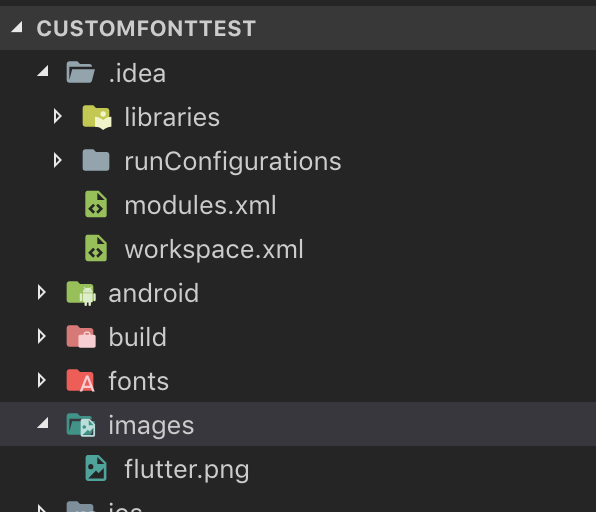This screenshot has width=596, height=512.
Task: Select the android folder name
Action: (154, 293)
